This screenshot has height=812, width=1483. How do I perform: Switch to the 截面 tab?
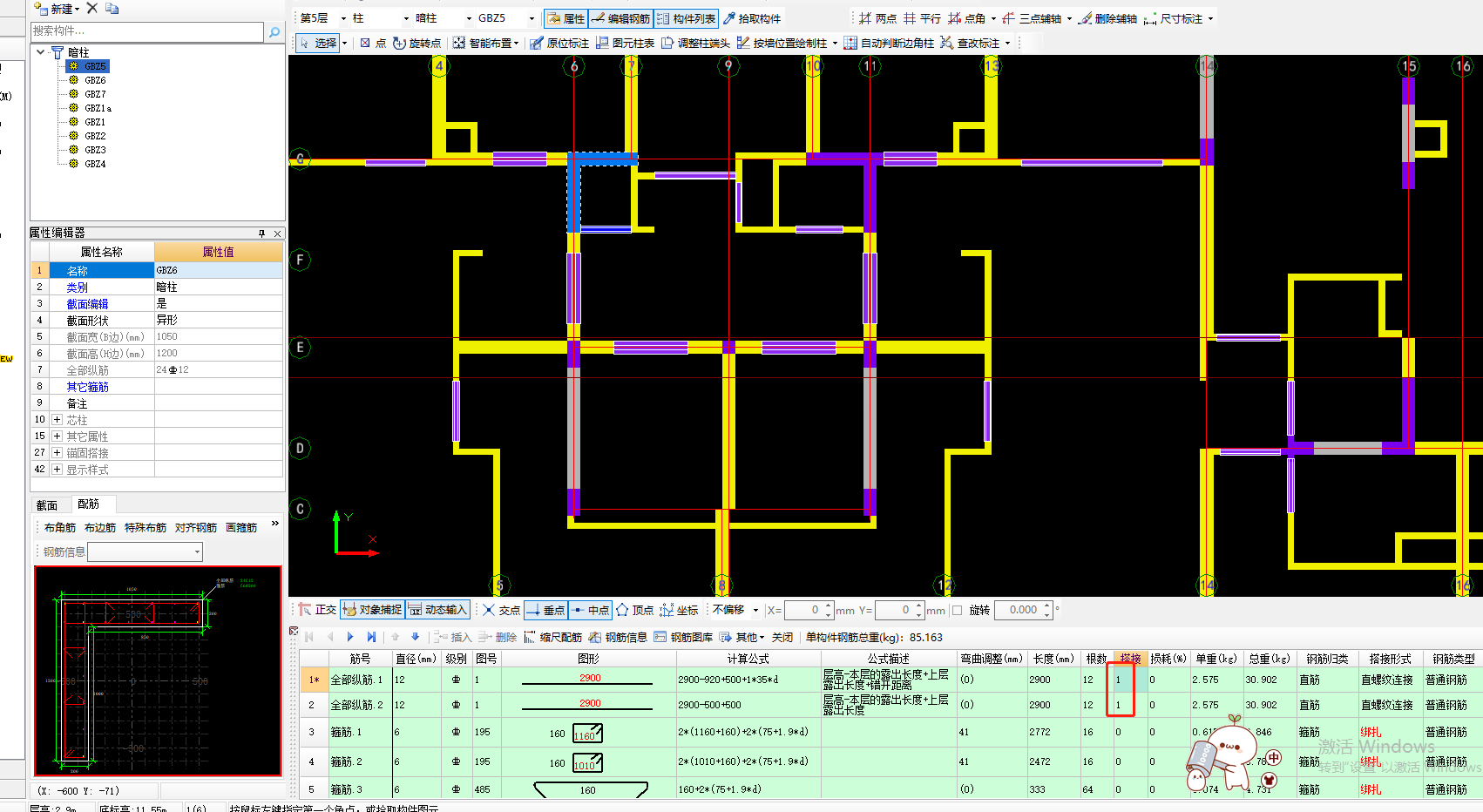coord(47,505)
